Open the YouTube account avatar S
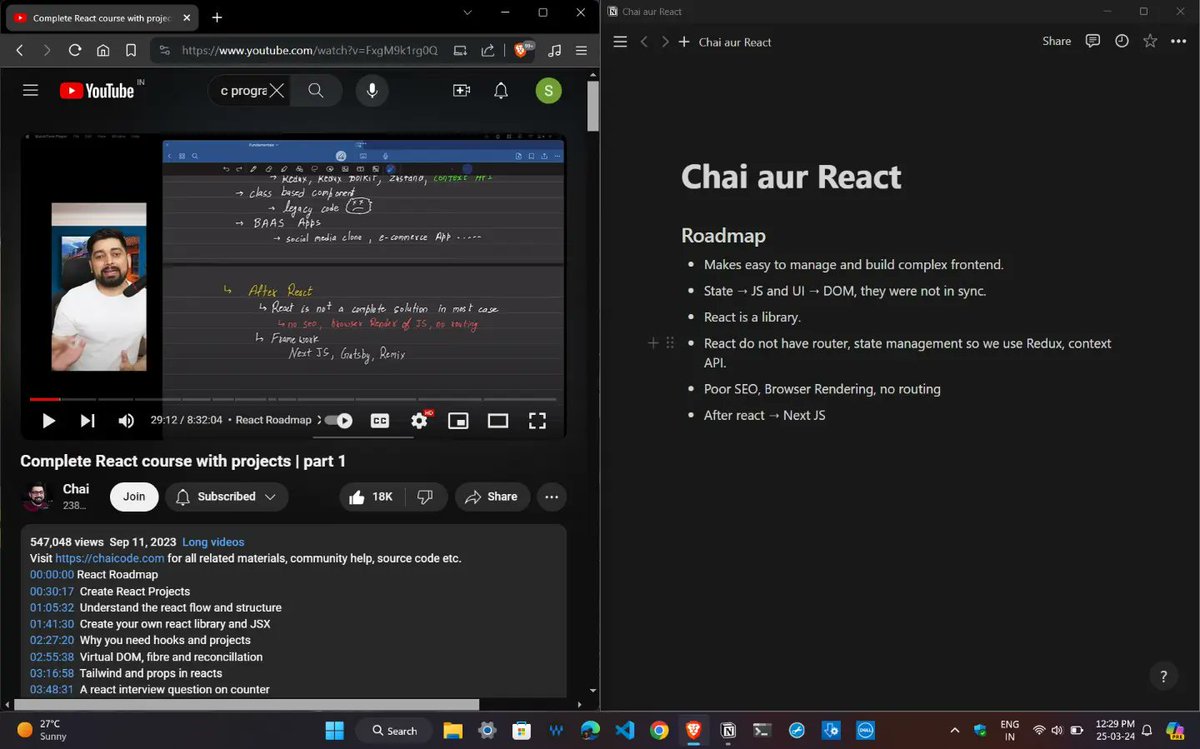 [548, 91]
